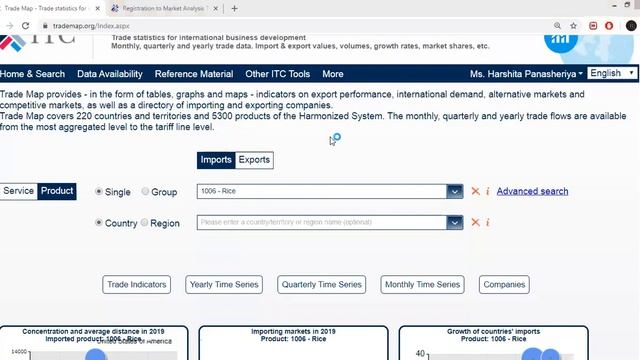Select the Group product radio button
This screenshot has height=360, width=640.
[145, 191]
